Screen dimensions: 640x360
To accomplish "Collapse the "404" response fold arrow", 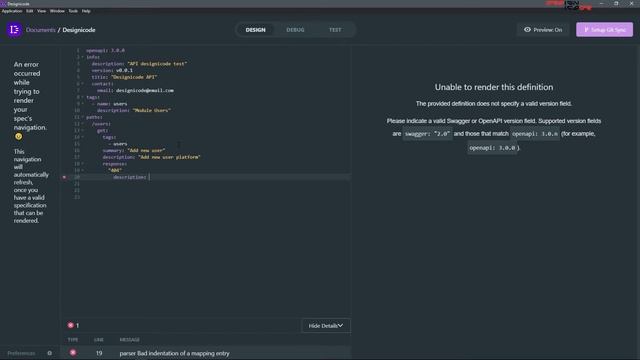I will tap(82, 170).
